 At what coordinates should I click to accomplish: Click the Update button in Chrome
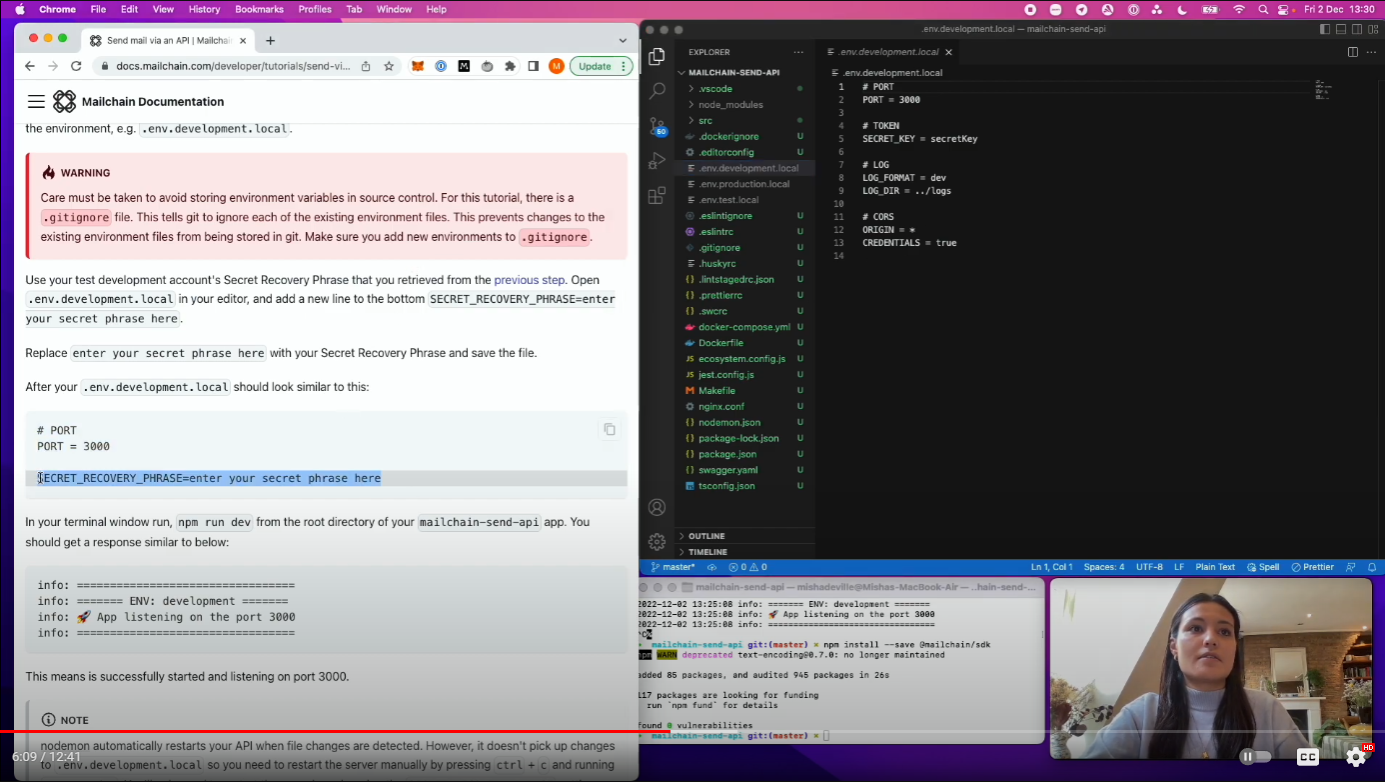[598, 65]
